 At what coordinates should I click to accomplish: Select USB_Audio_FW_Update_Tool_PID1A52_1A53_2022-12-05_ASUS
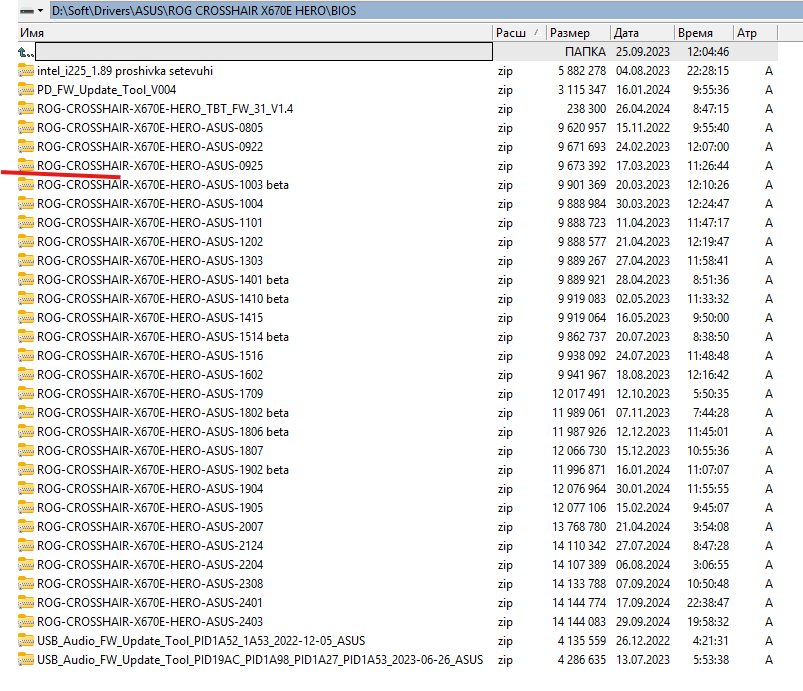coord(201,641)
